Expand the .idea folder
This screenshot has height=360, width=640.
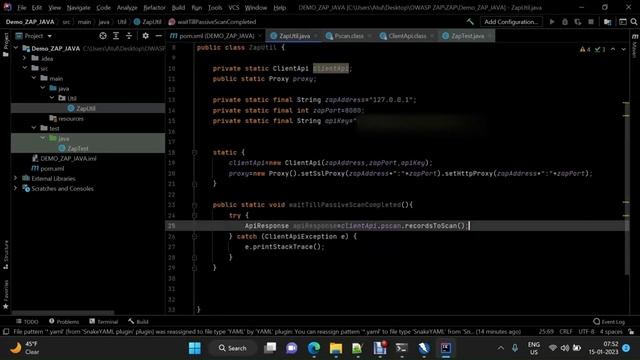[x=25, y=58]
